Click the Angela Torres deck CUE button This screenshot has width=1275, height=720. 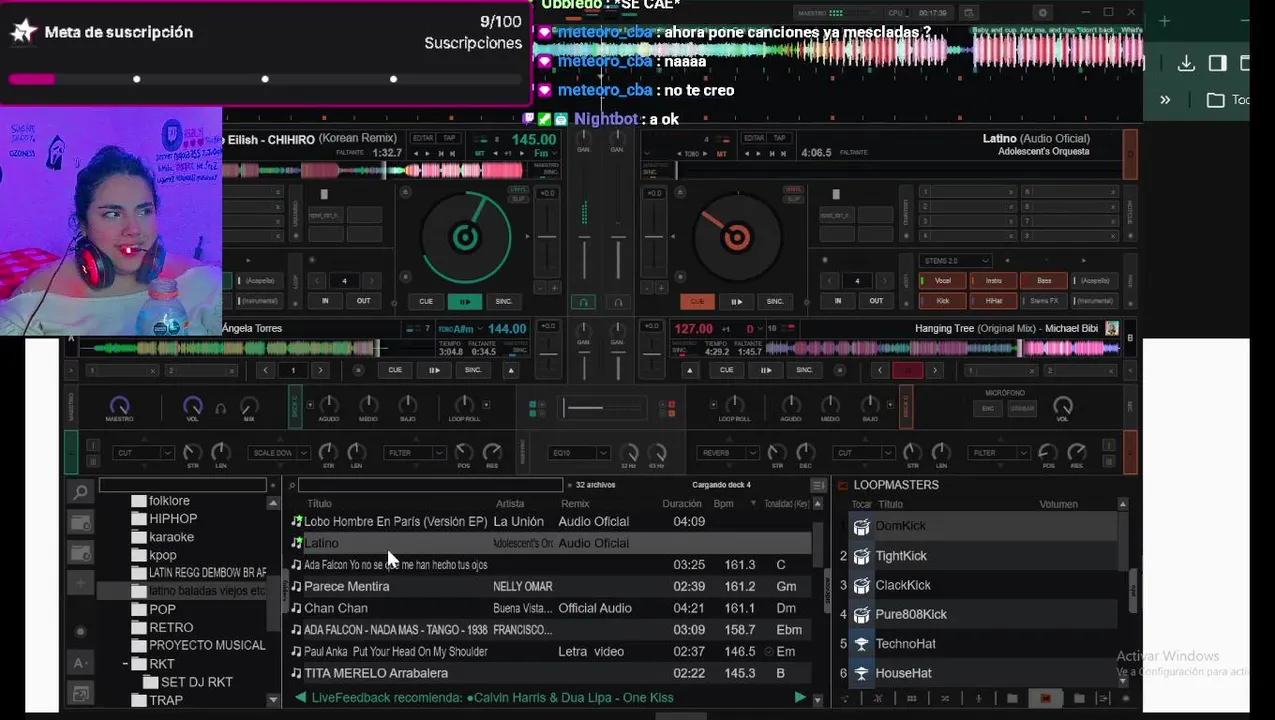coord(395,370)
